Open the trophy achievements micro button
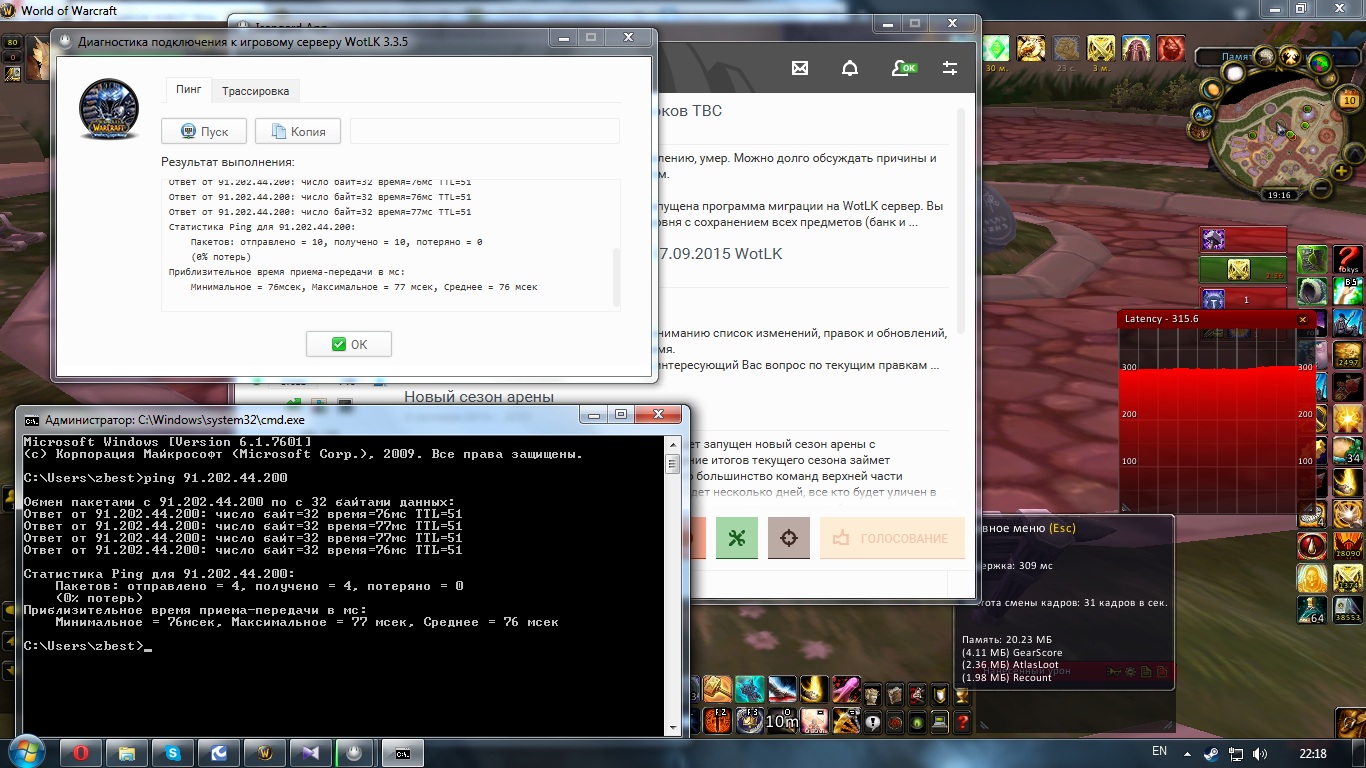This screenshot has height=768, width=1366. (962, 695)
